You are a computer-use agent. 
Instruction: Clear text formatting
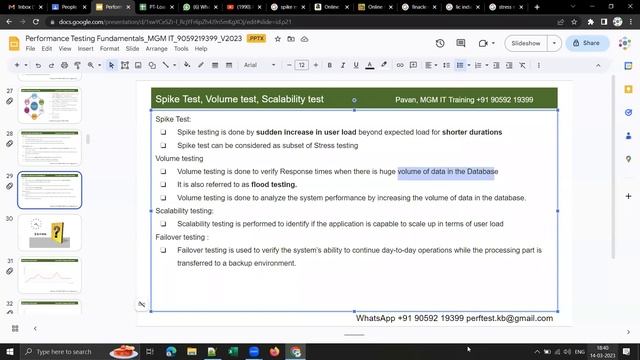click(x=522, y=65)
